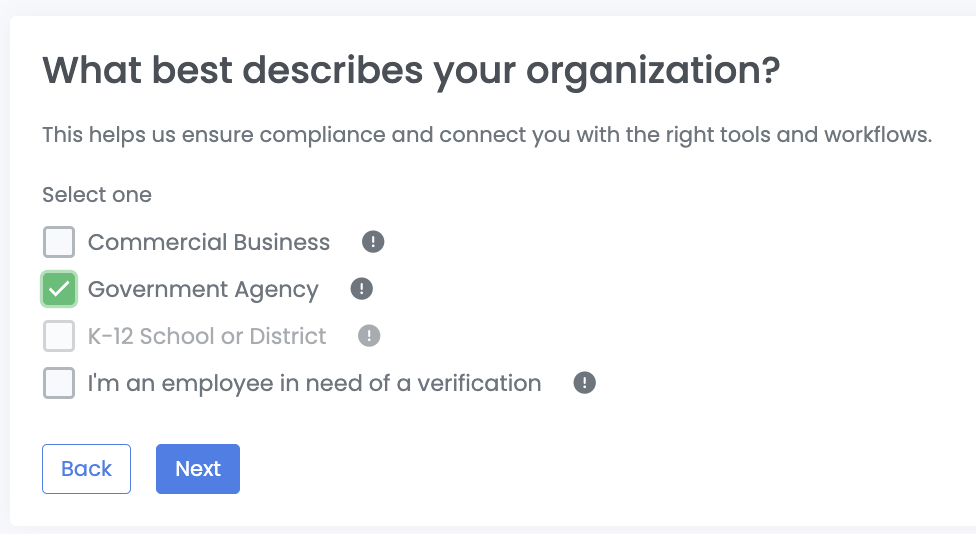976x534 pixels.
Task: Tick the K-12 School or District checkbox
Action: click(x=59, y=336)
